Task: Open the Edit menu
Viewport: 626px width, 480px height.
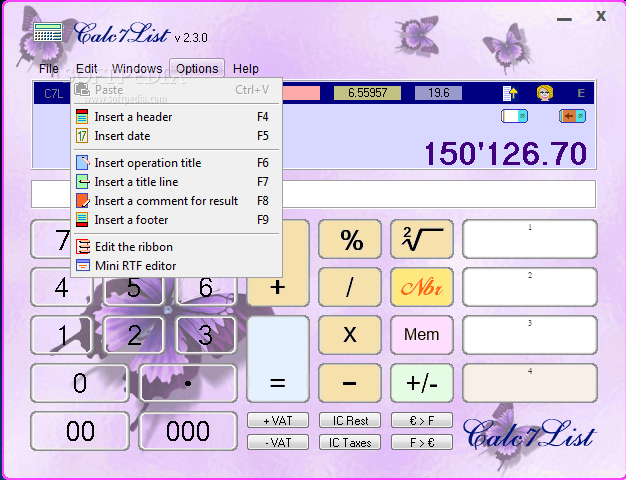Action: click(x=87, y=69)
